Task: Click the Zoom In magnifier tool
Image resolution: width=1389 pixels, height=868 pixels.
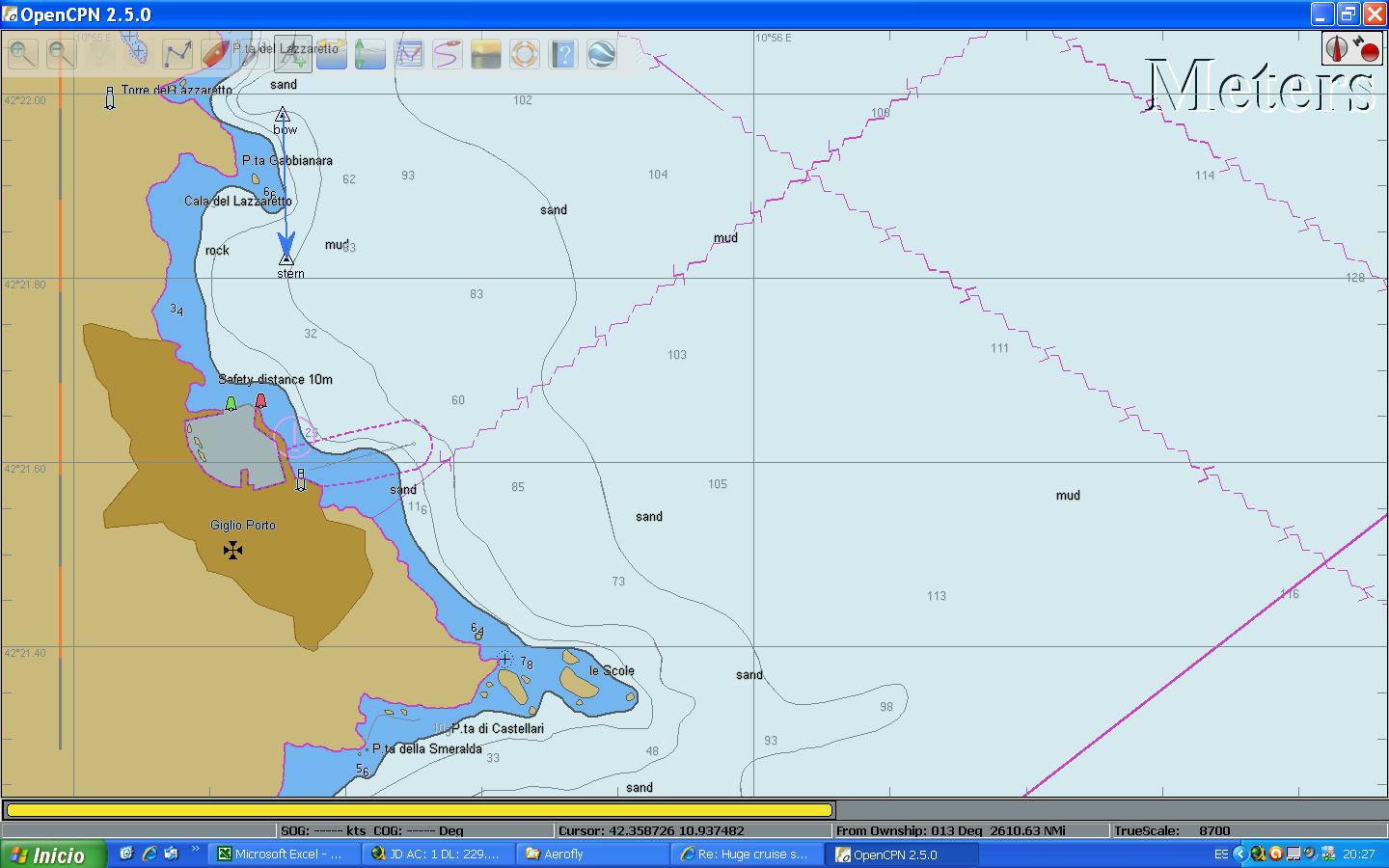Action: click(x=23, y=54)
